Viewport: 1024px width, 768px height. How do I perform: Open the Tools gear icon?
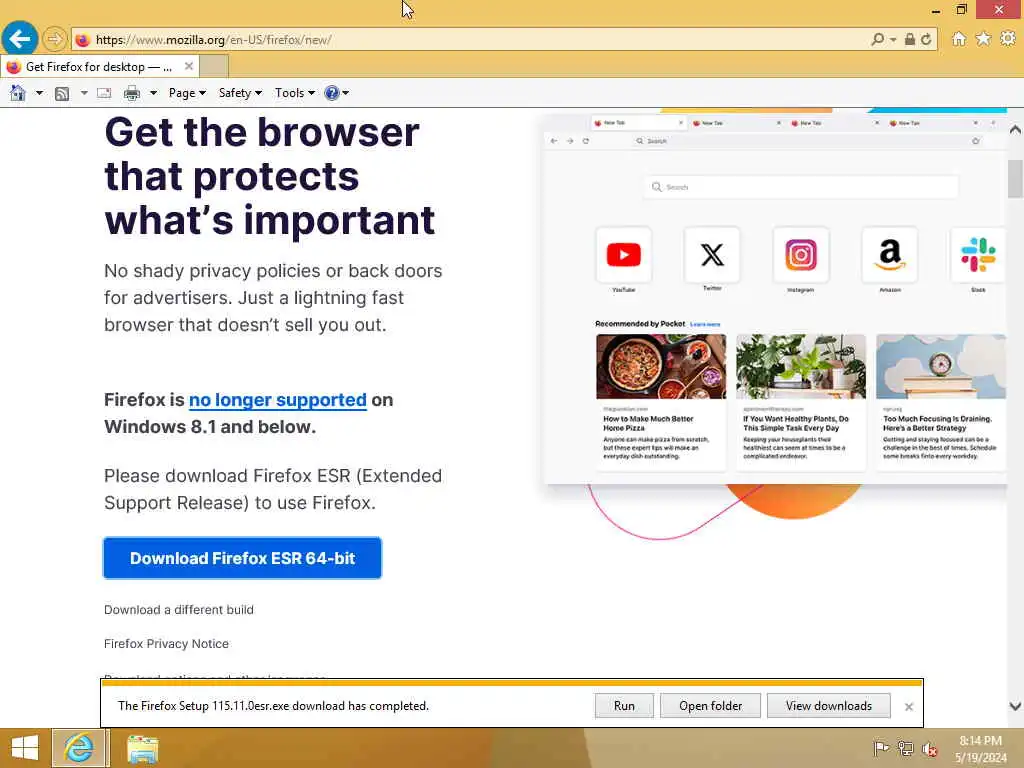pyautogui.click(x=1008, y=39)
